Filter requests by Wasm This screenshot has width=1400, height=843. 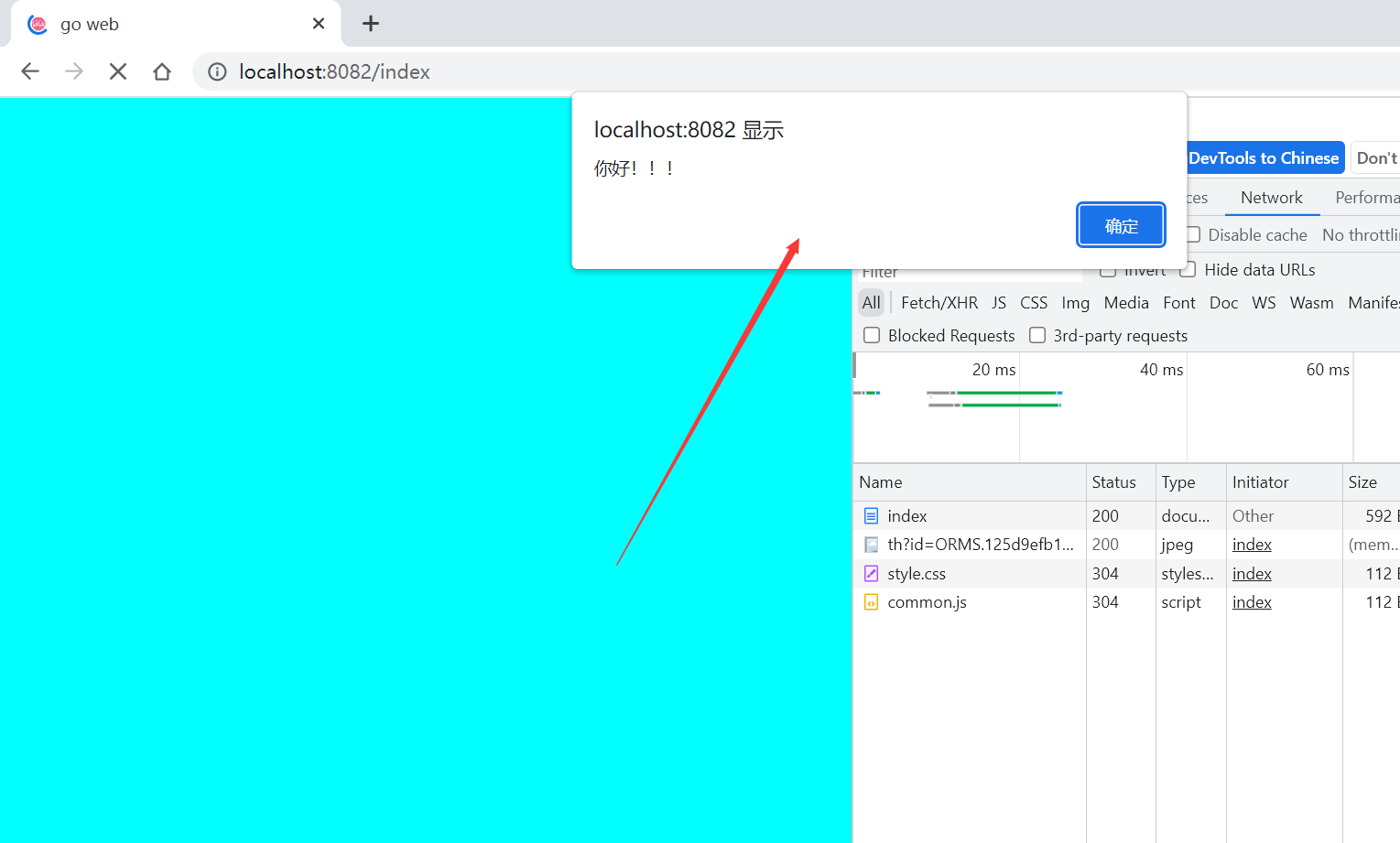1311,303
